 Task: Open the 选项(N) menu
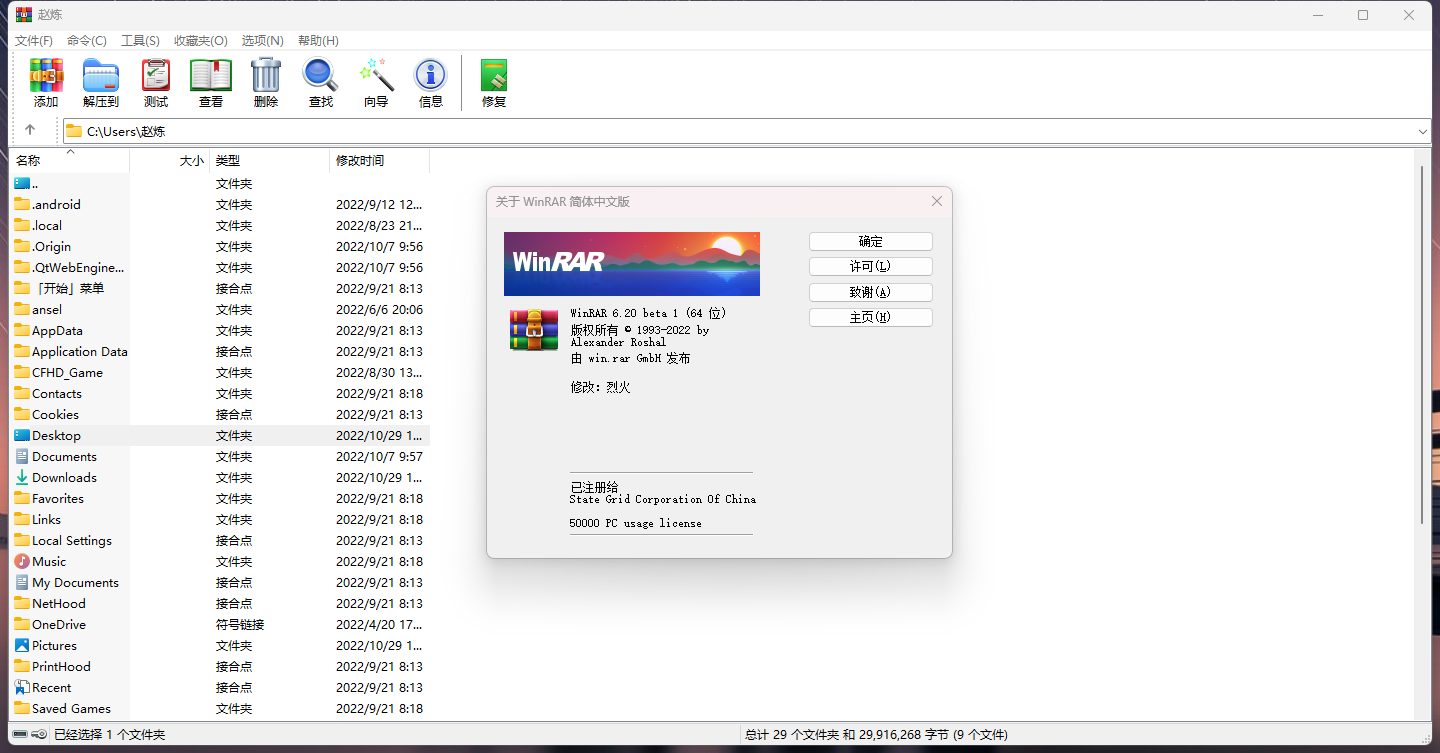coord(263,41)
